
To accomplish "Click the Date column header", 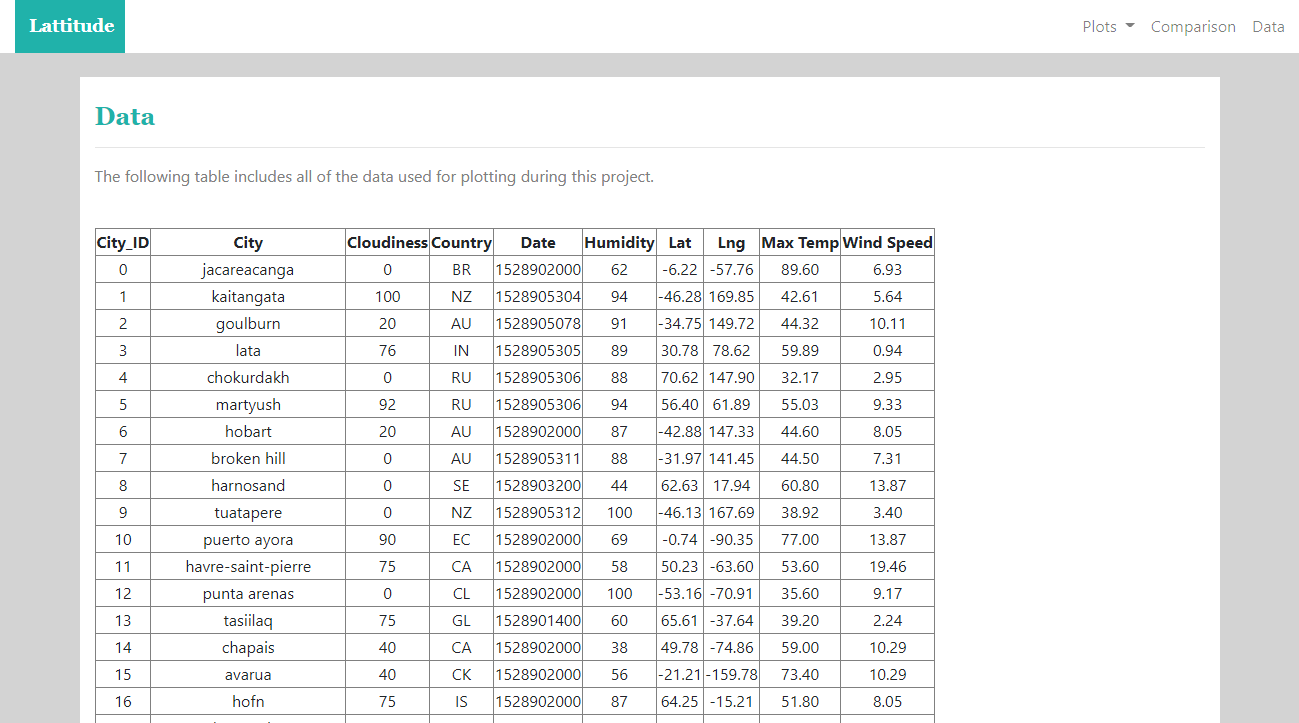I will click(x=538, y=242).
